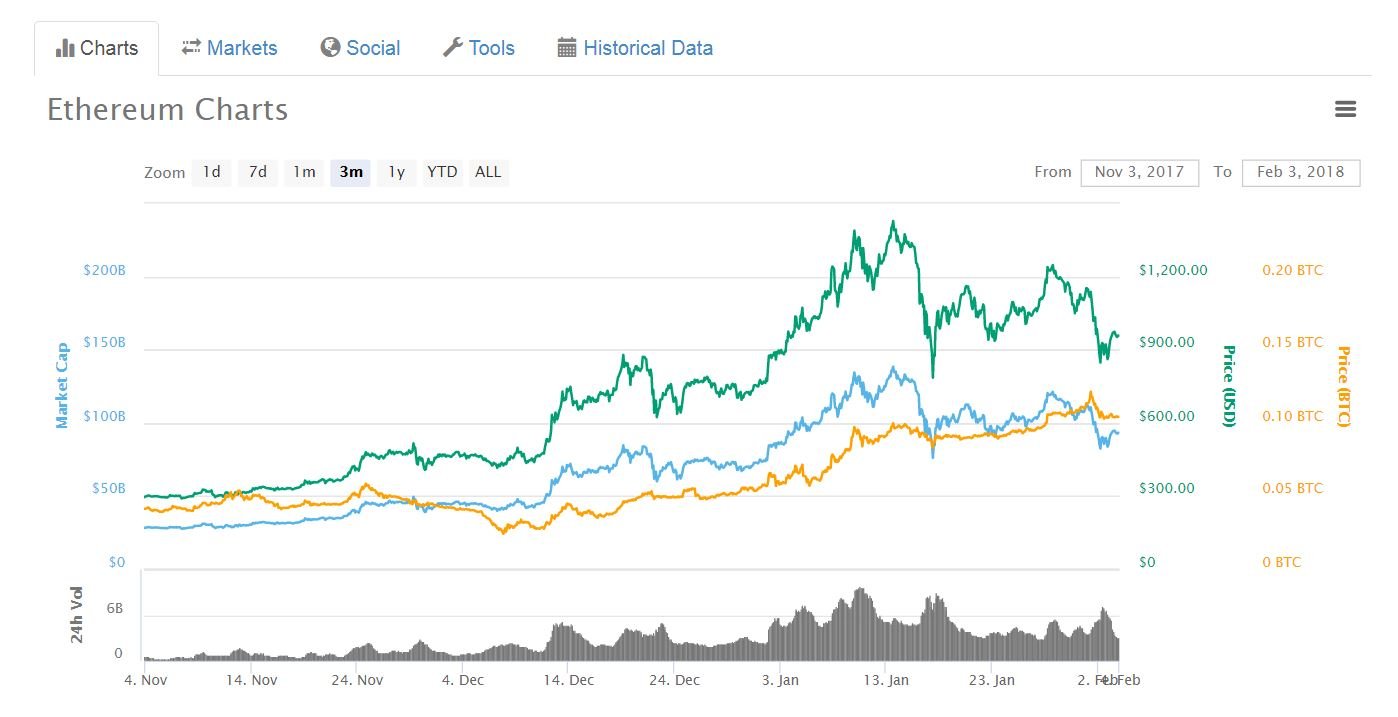
Task: Open the Historical Data tab
Action: click(x=635, y=48)
